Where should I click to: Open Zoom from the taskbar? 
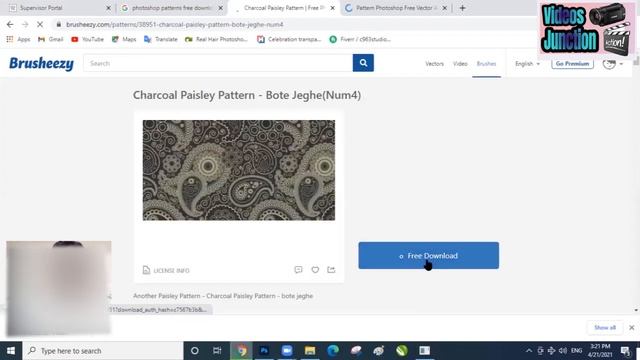coord(287,351)
